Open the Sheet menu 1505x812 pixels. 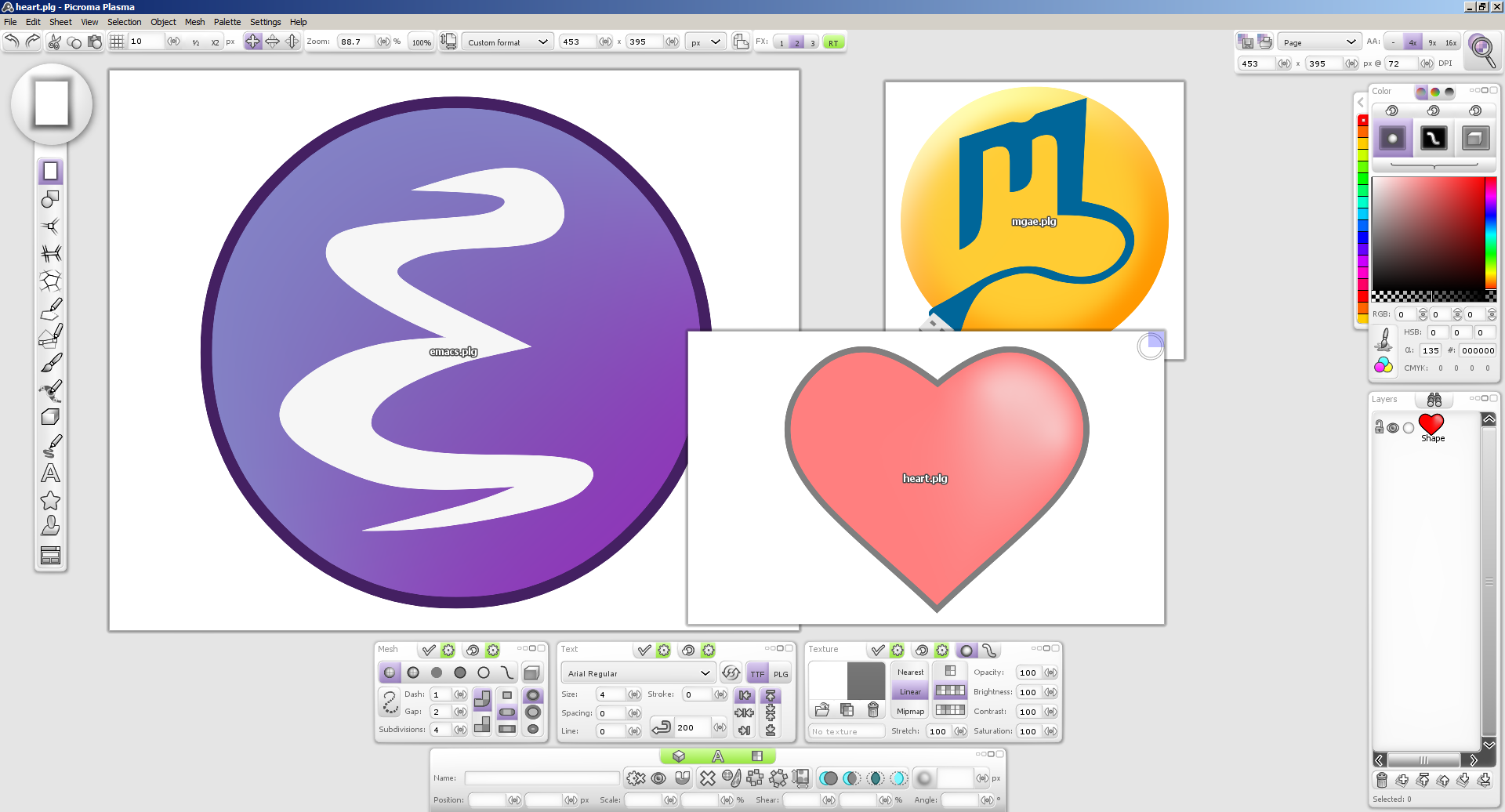[60, 22]
